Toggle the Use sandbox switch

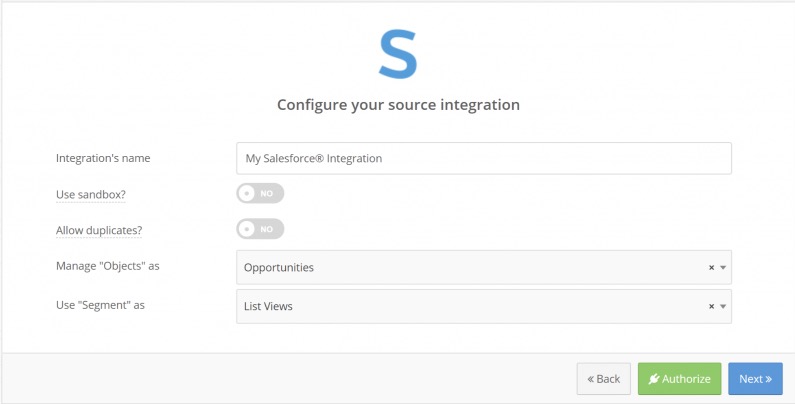pyautogui.click(x=260, y=193)
